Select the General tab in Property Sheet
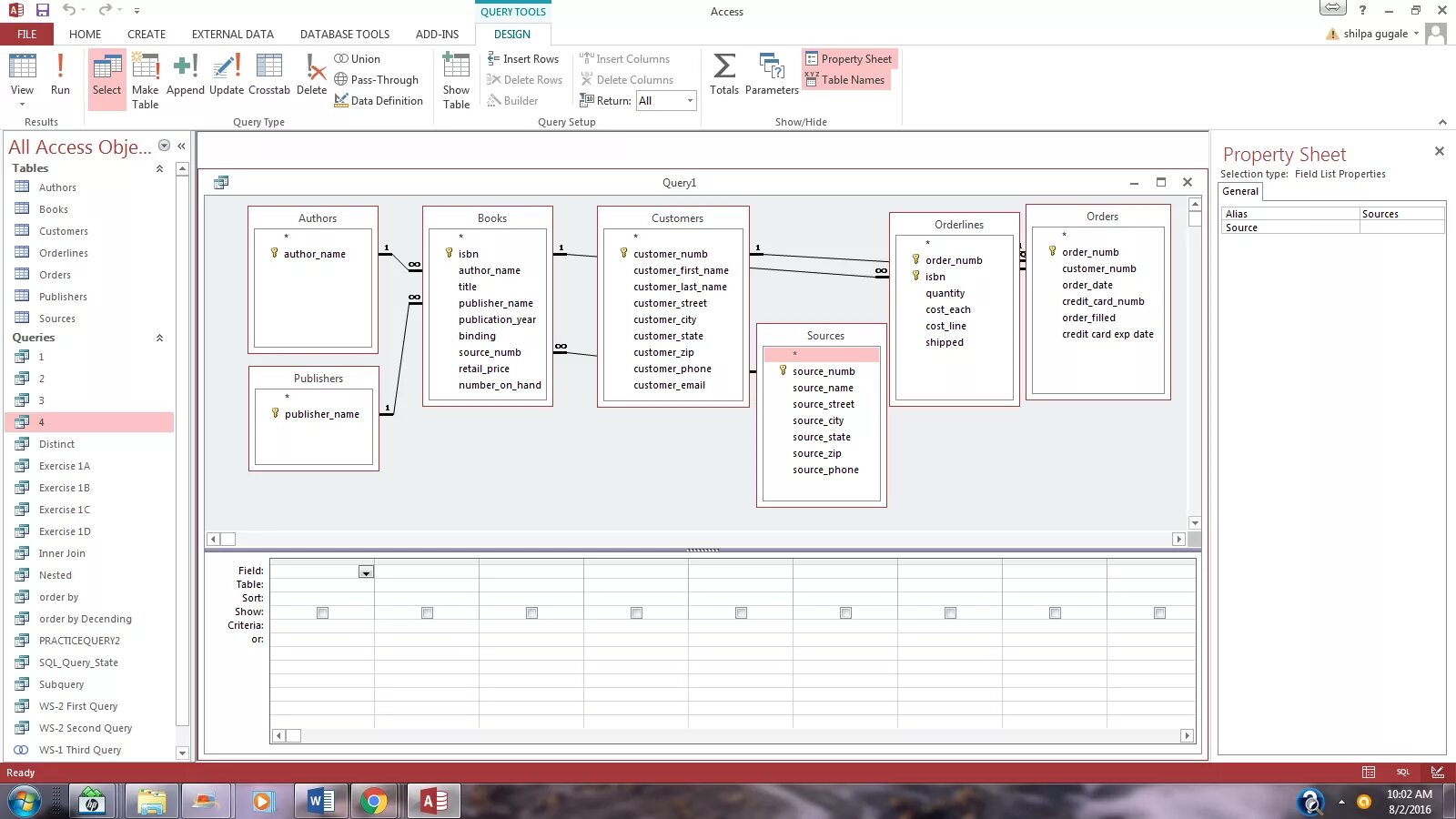 point(1240,191)
